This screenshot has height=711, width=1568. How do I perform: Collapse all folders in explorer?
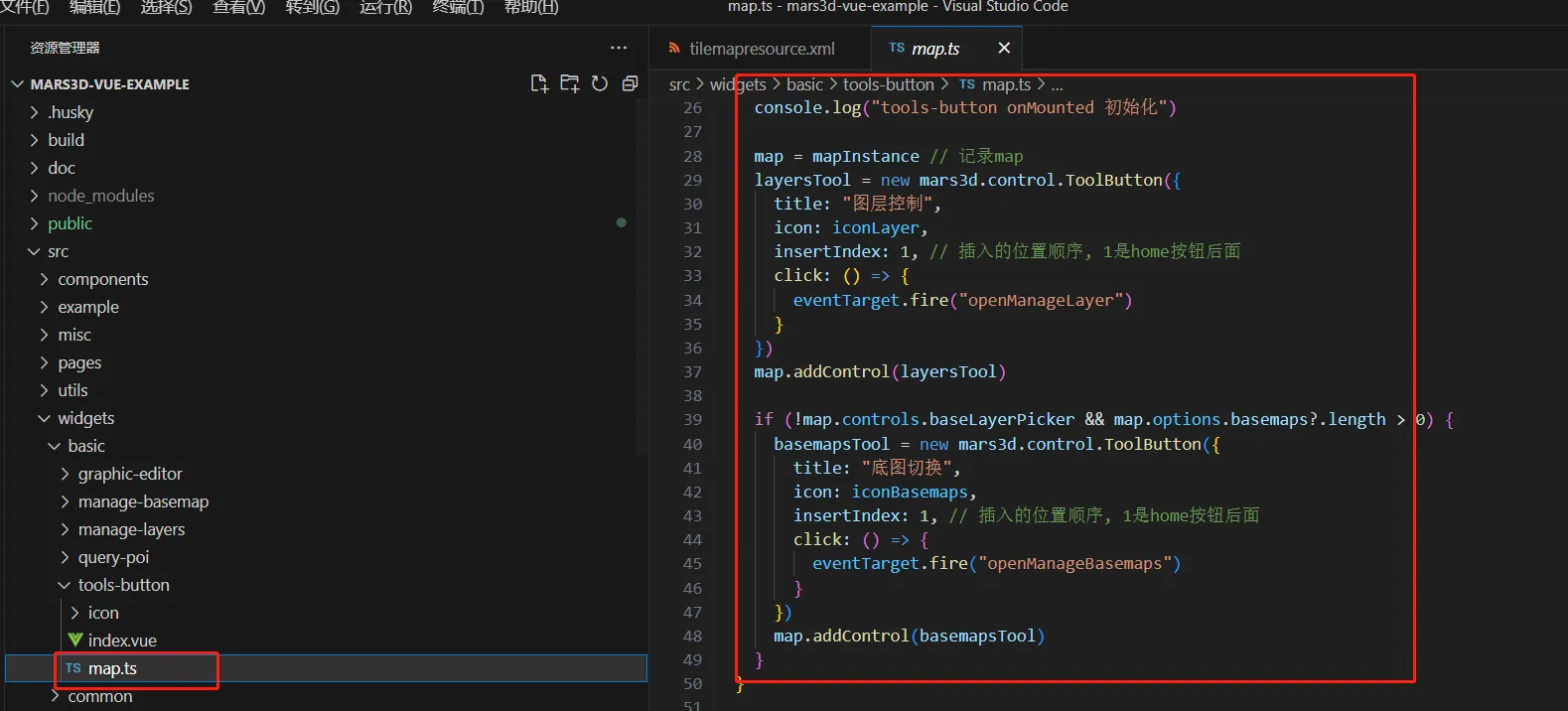coord(630,83)
